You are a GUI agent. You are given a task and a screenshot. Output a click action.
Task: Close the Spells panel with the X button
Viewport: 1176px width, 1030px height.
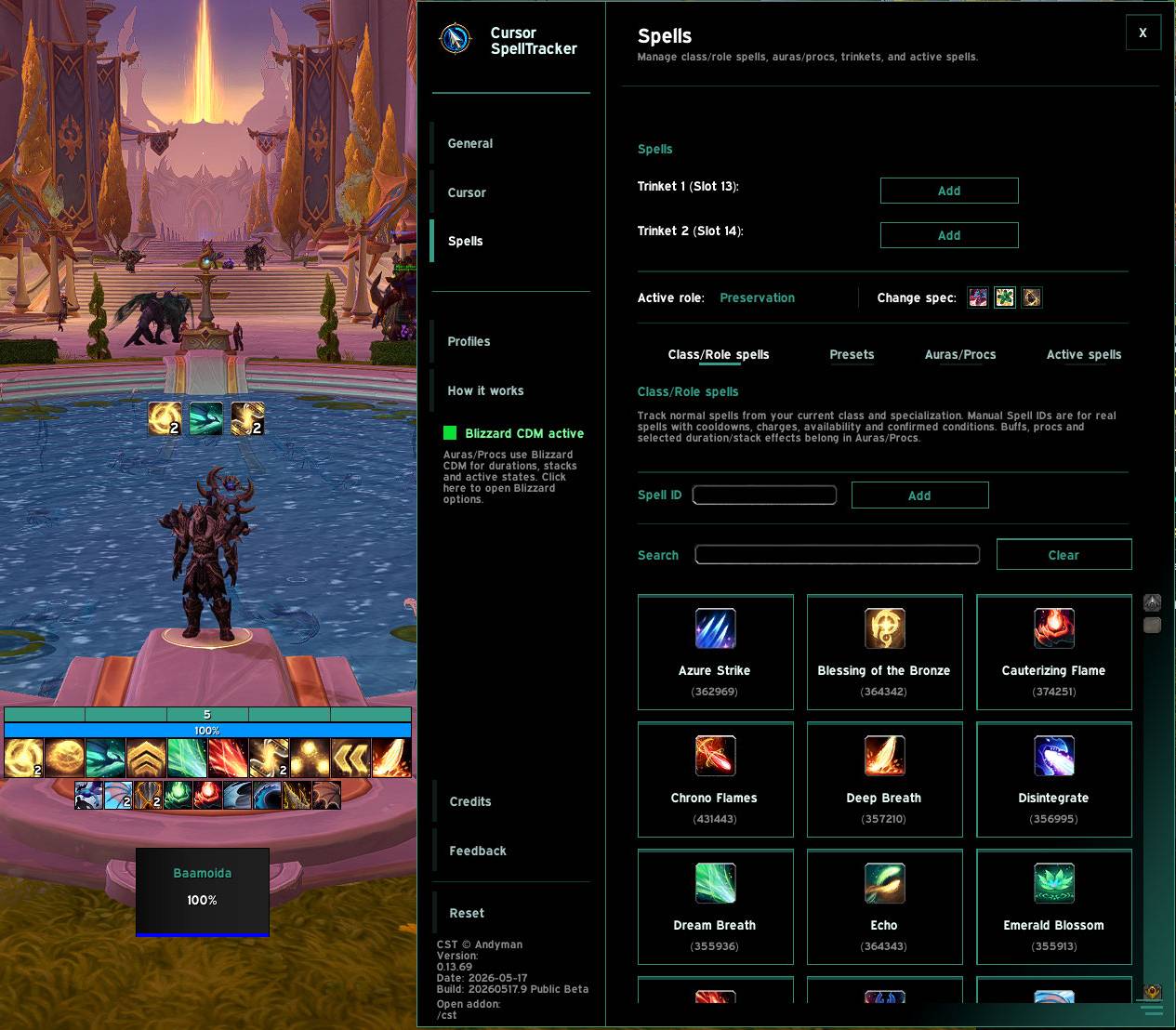(x=1143, y=33)
